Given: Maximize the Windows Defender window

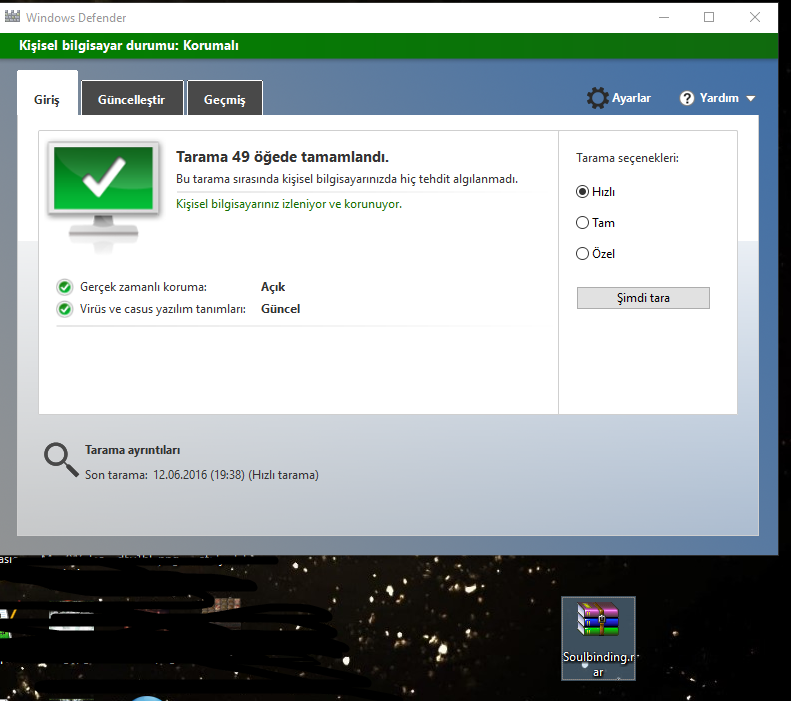Looking at the screenshot, I should click(x=709, y=17).
